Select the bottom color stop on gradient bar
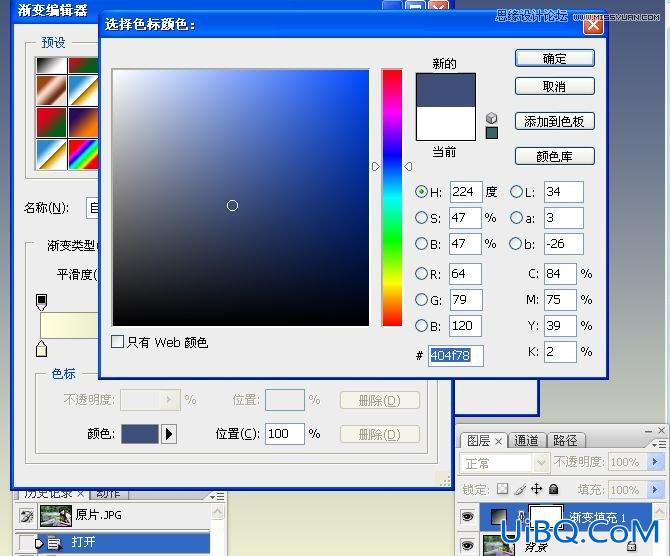The image size is (670, 556). point(41,349)
